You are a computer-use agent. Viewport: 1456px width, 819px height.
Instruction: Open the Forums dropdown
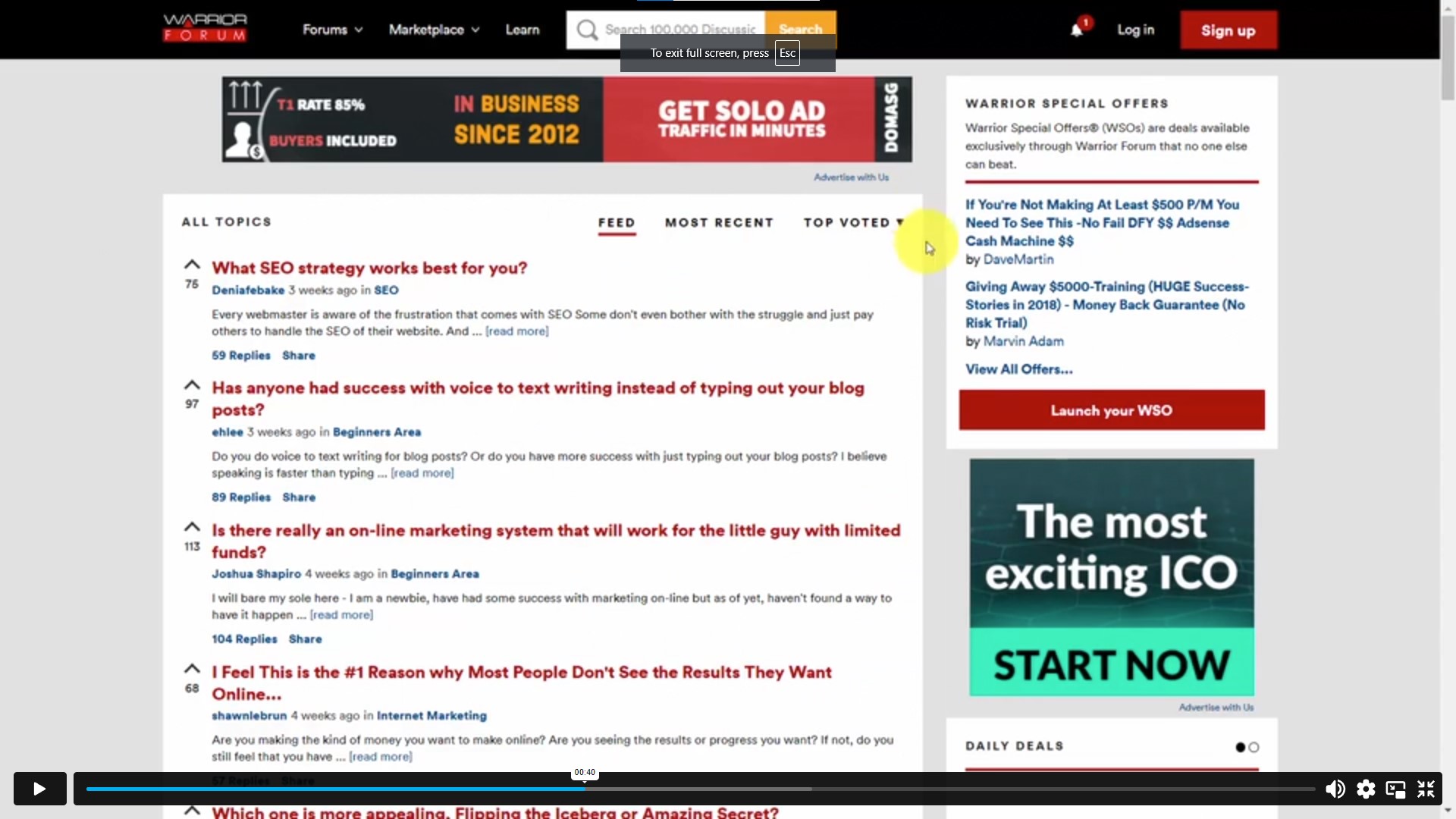coord(332,30)
